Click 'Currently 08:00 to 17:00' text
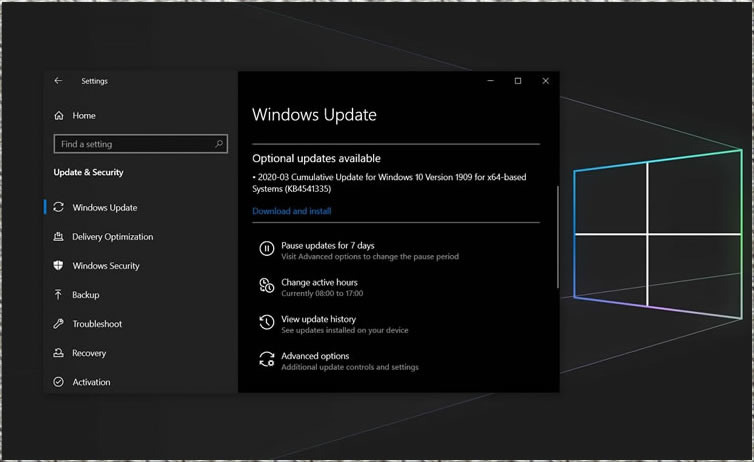This screenshot has height=462, width=754. (x=322, y=293)
